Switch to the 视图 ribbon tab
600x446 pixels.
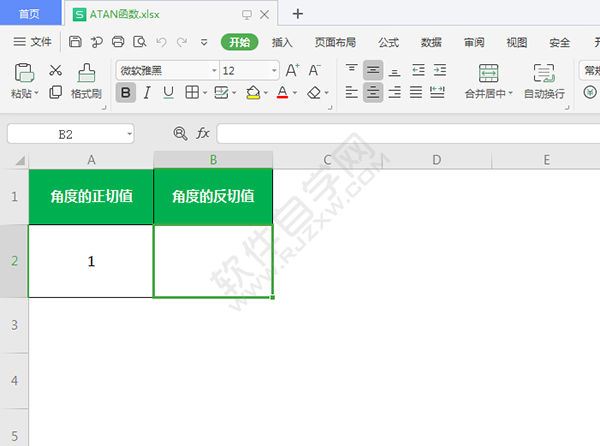pyautogui.click(x=517, y=42)
